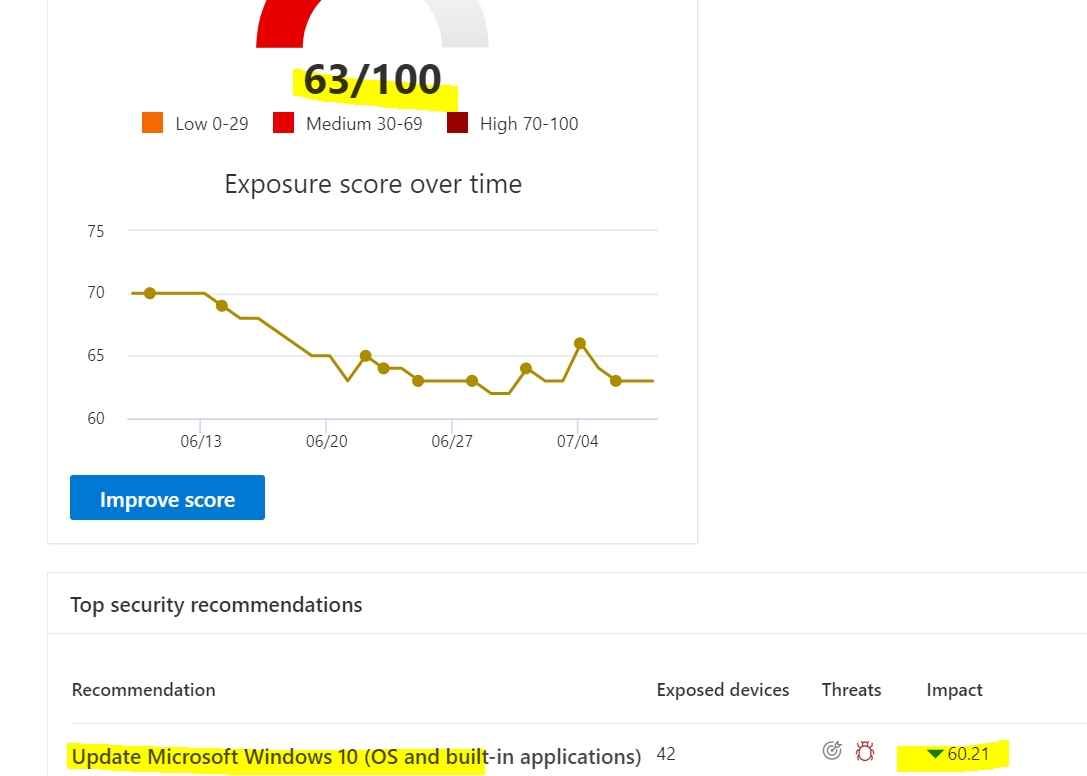Click the dark red High severity legend swatch
Viewport: 1087px width, 776px height.
(x=457, y=123)
